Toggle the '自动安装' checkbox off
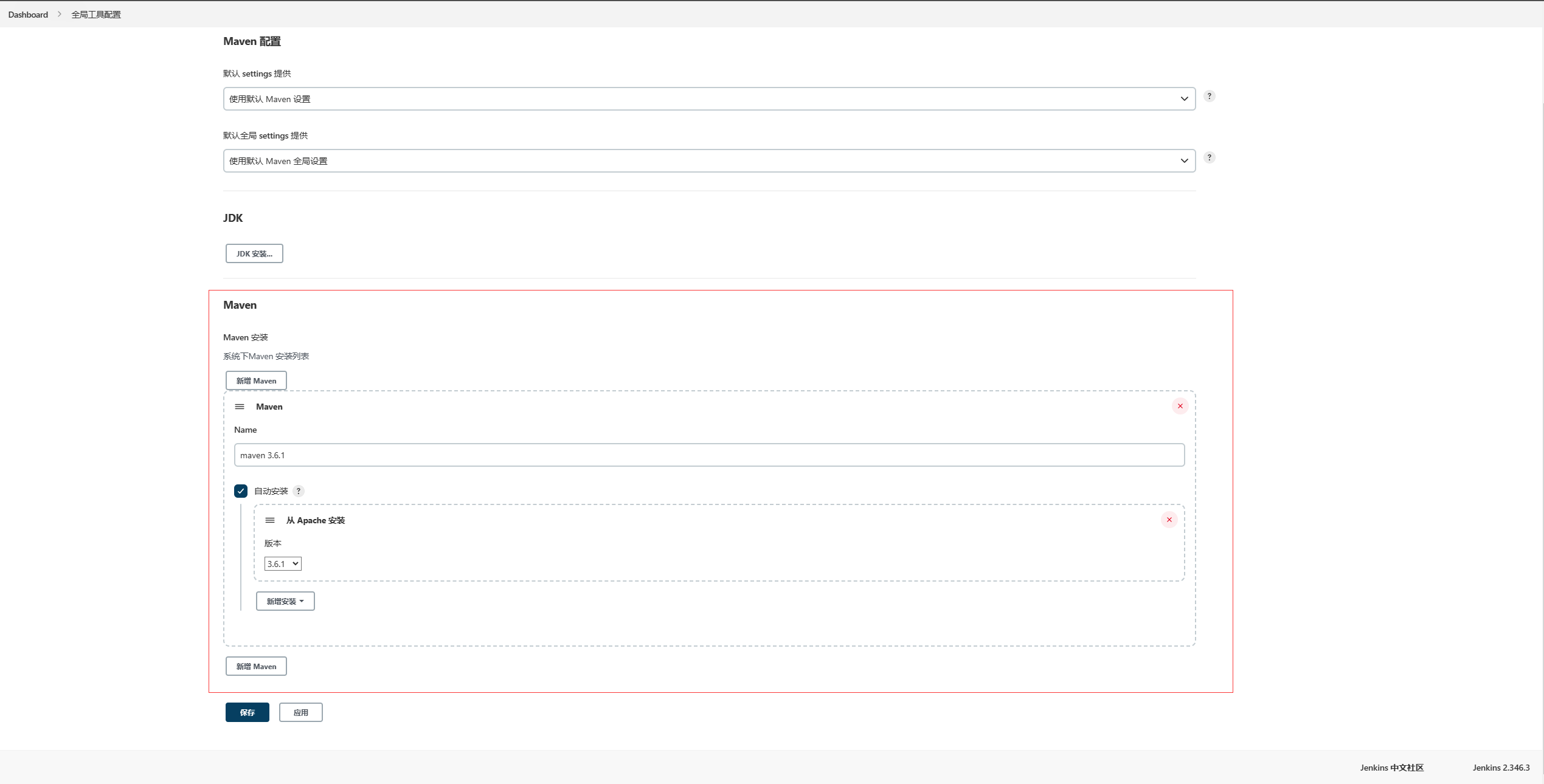The height and width of the screenshot is (784, 1544). point(240,491)
